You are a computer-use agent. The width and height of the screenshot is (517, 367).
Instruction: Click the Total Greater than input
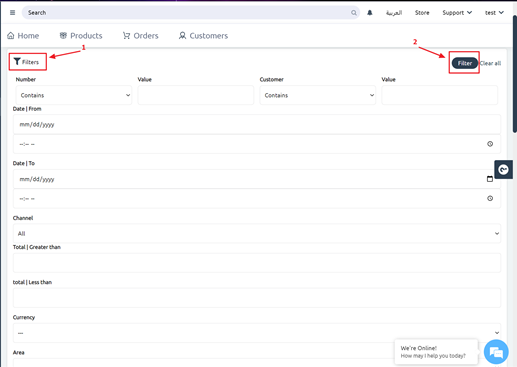pyautogui.click(x=257, y=263)
